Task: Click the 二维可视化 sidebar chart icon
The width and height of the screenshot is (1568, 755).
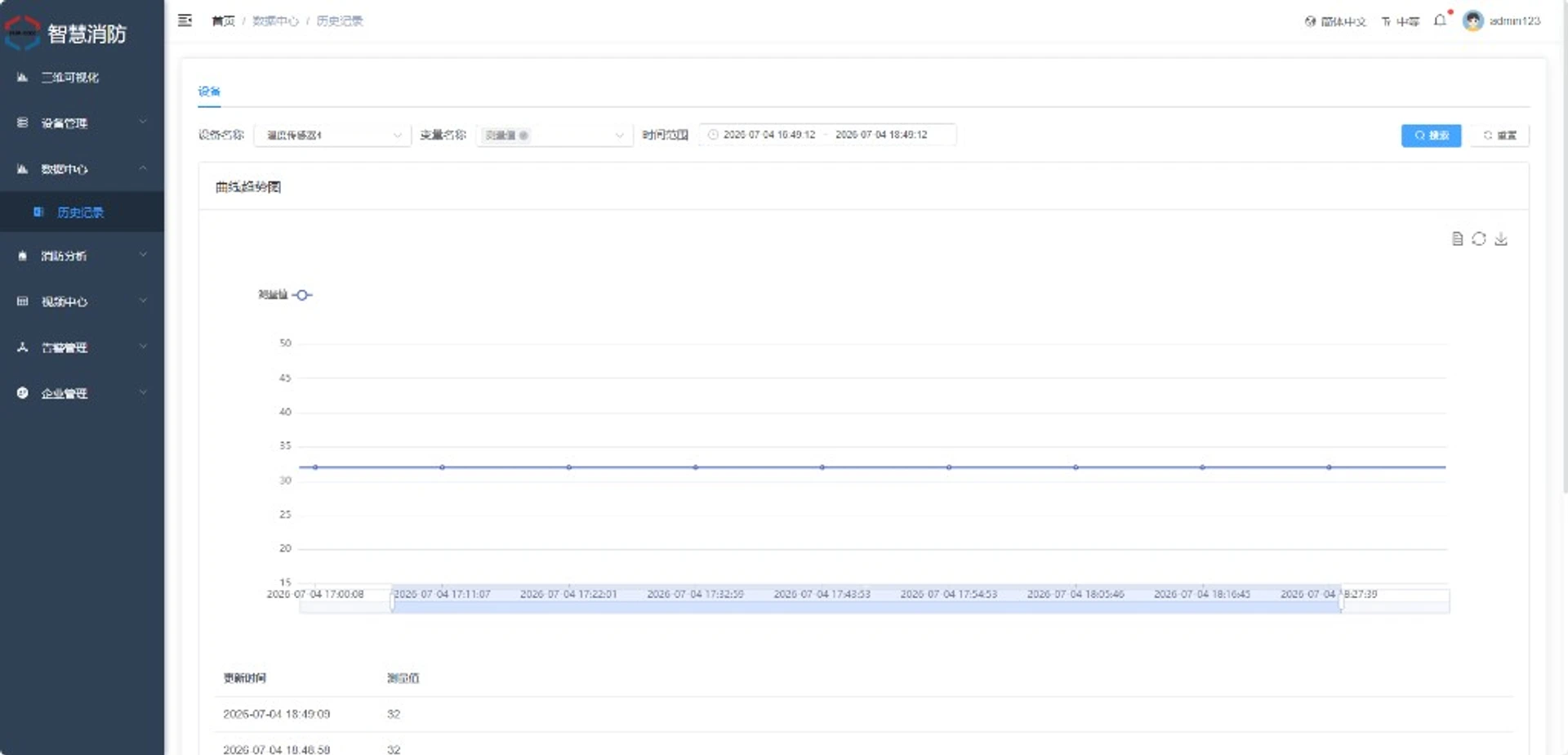Action: pos(22,78)
